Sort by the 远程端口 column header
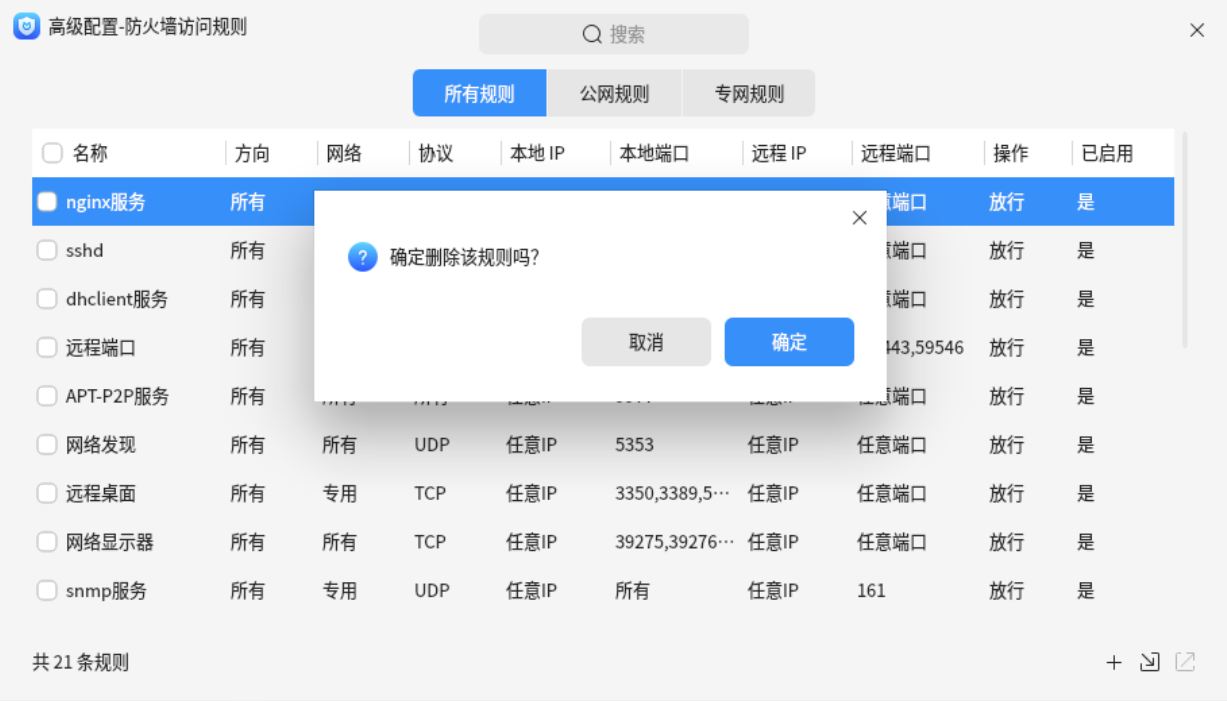 point(896,153)
